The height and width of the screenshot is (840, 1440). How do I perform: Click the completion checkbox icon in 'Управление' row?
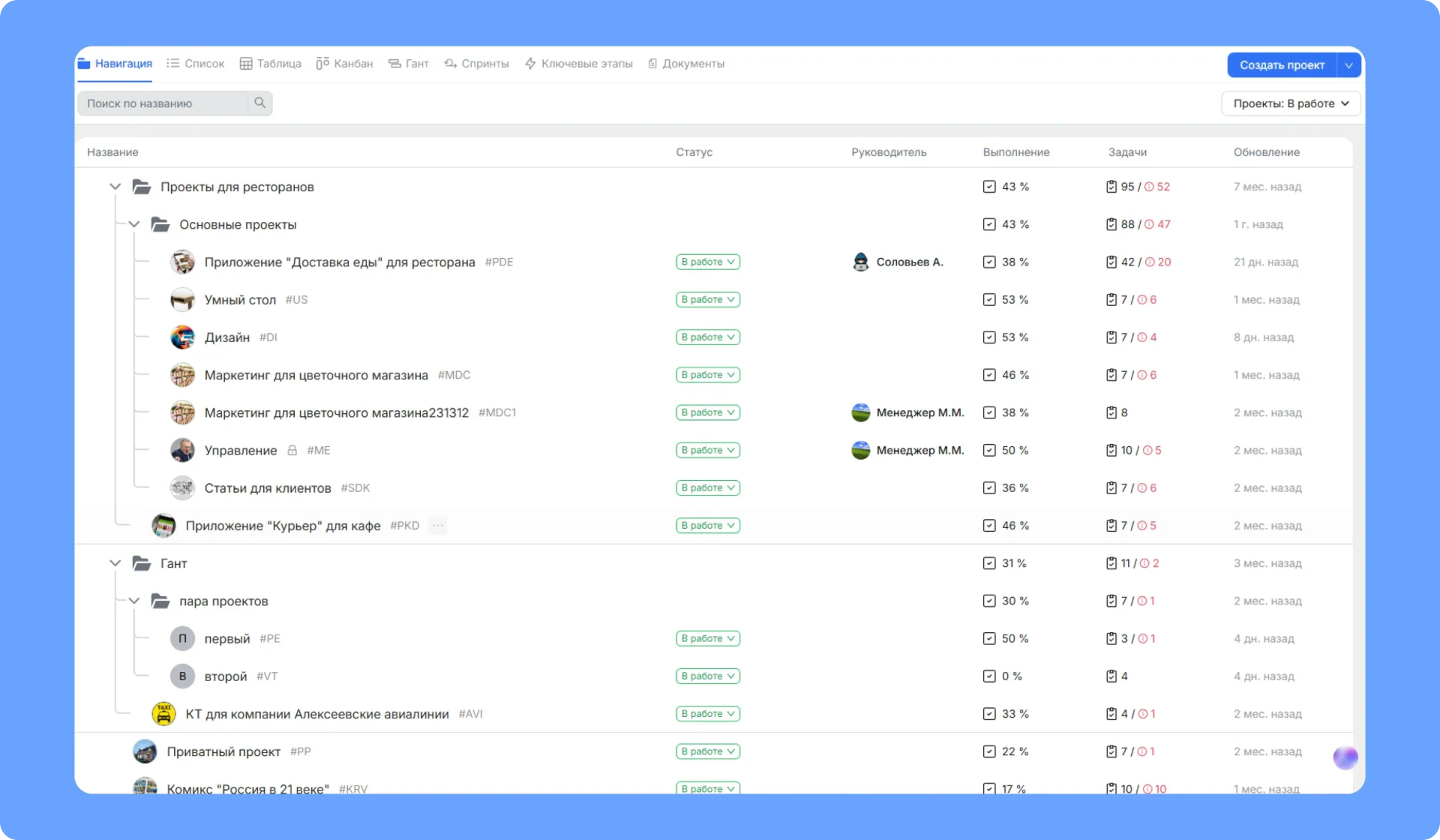[989, 450]
